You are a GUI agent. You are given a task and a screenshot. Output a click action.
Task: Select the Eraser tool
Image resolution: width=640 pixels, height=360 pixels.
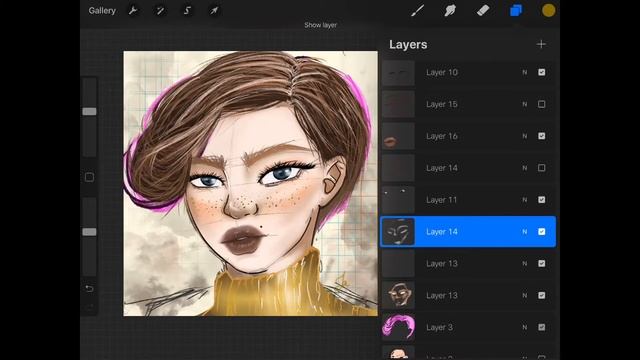tap(483, 11)
